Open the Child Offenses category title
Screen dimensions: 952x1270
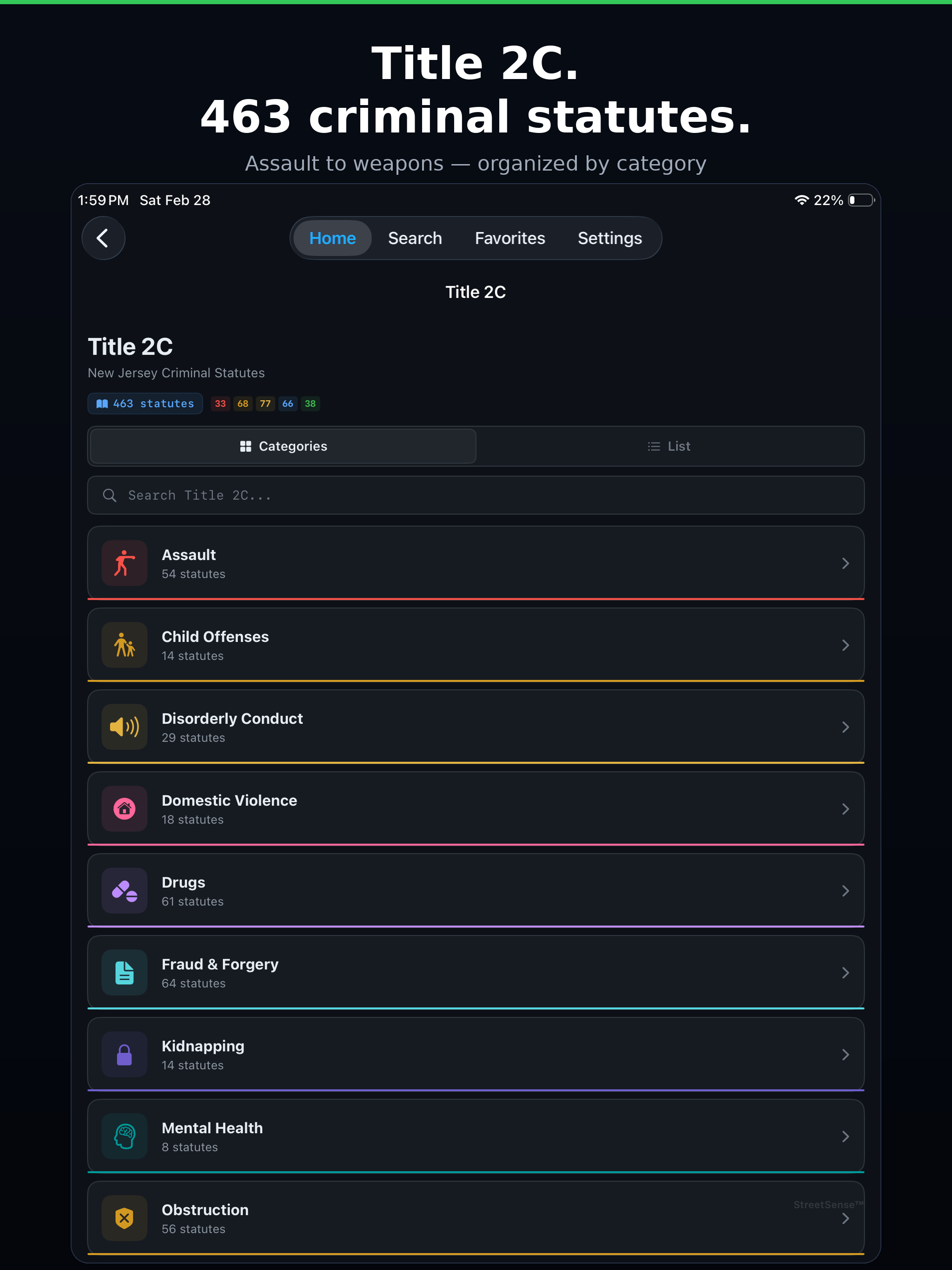215,637
